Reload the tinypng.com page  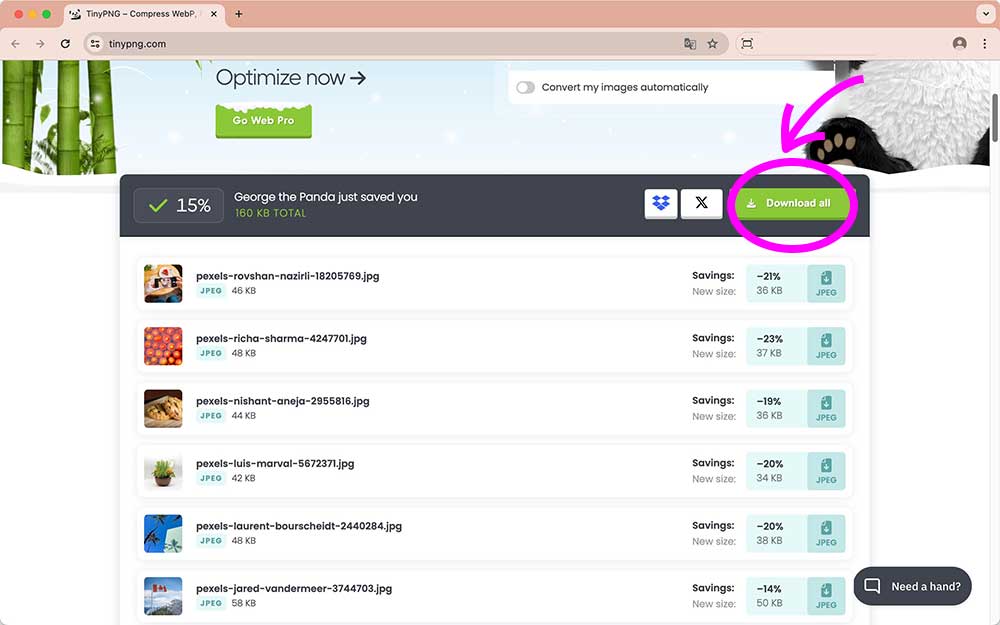[x=65, y=43]
